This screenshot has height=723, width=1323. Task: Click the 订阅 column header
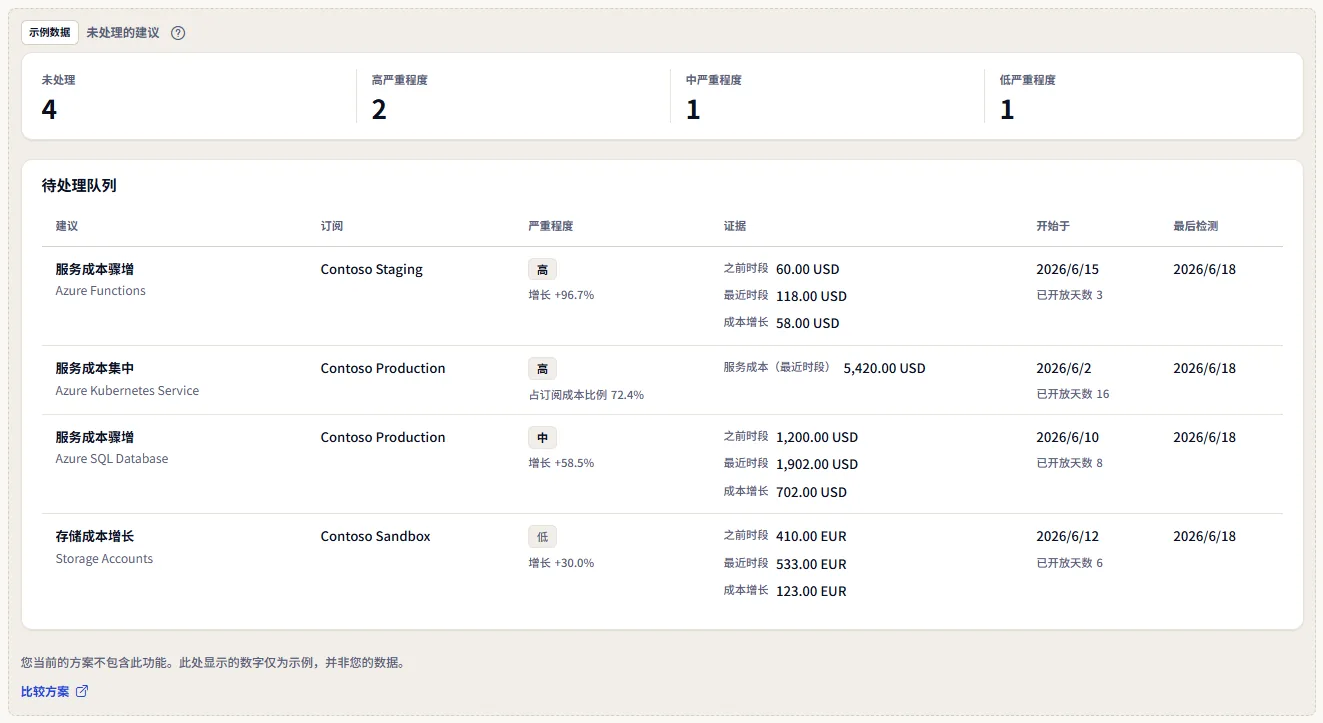pos(332,226)
